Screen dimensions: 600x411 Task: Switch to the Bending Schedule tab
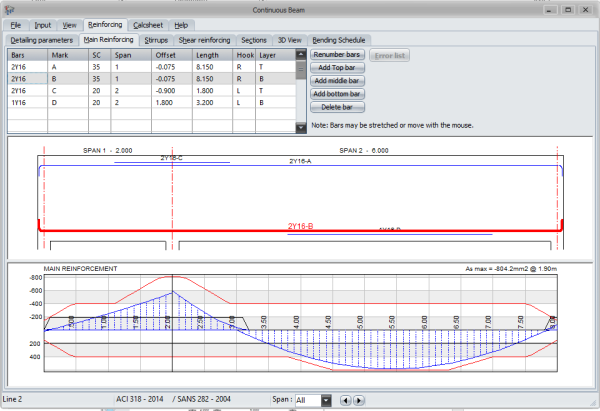339,40
